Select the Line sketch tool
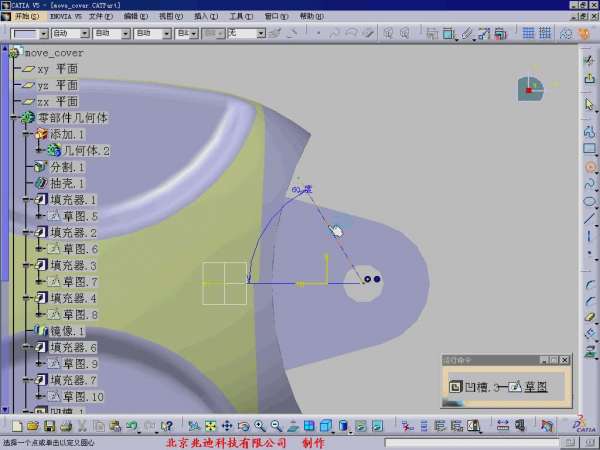Image resolution: width=600 pixels, height=450 pixels. tap(589, 218)
